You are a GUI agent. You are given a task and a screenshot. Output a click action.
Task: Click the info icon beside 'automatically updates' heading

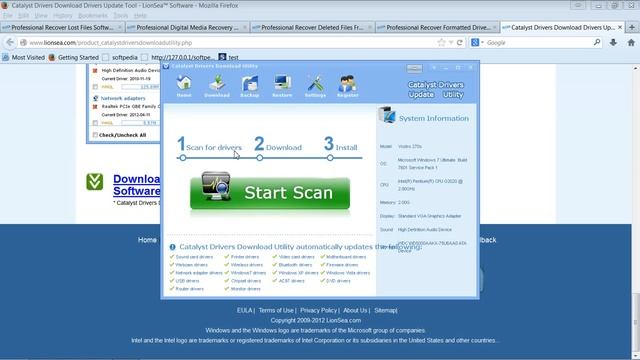(x=172, y=247)
